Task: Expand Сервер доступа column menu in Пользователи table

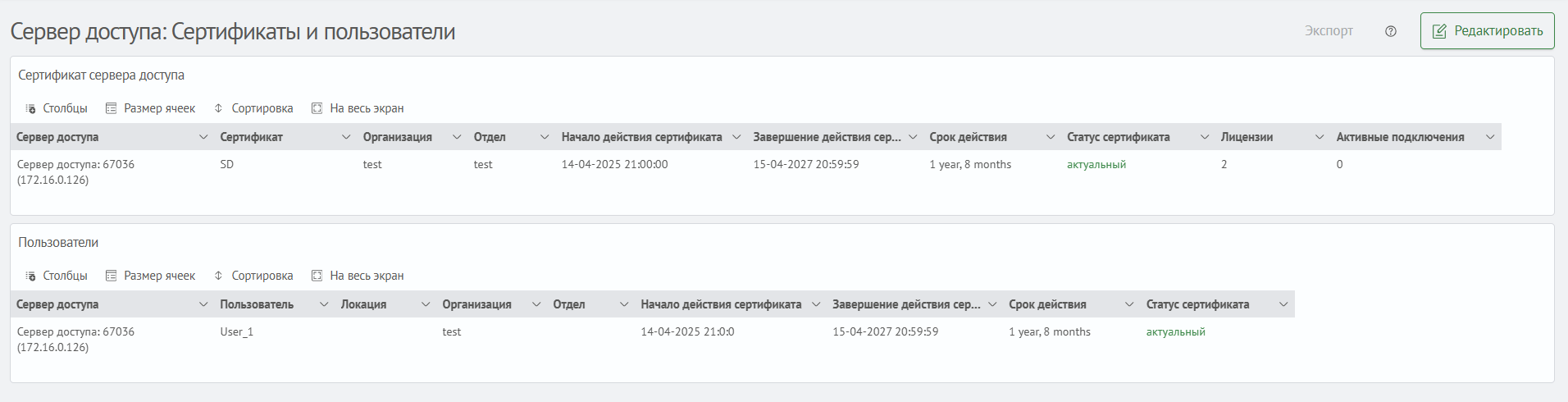Action: 203,304
